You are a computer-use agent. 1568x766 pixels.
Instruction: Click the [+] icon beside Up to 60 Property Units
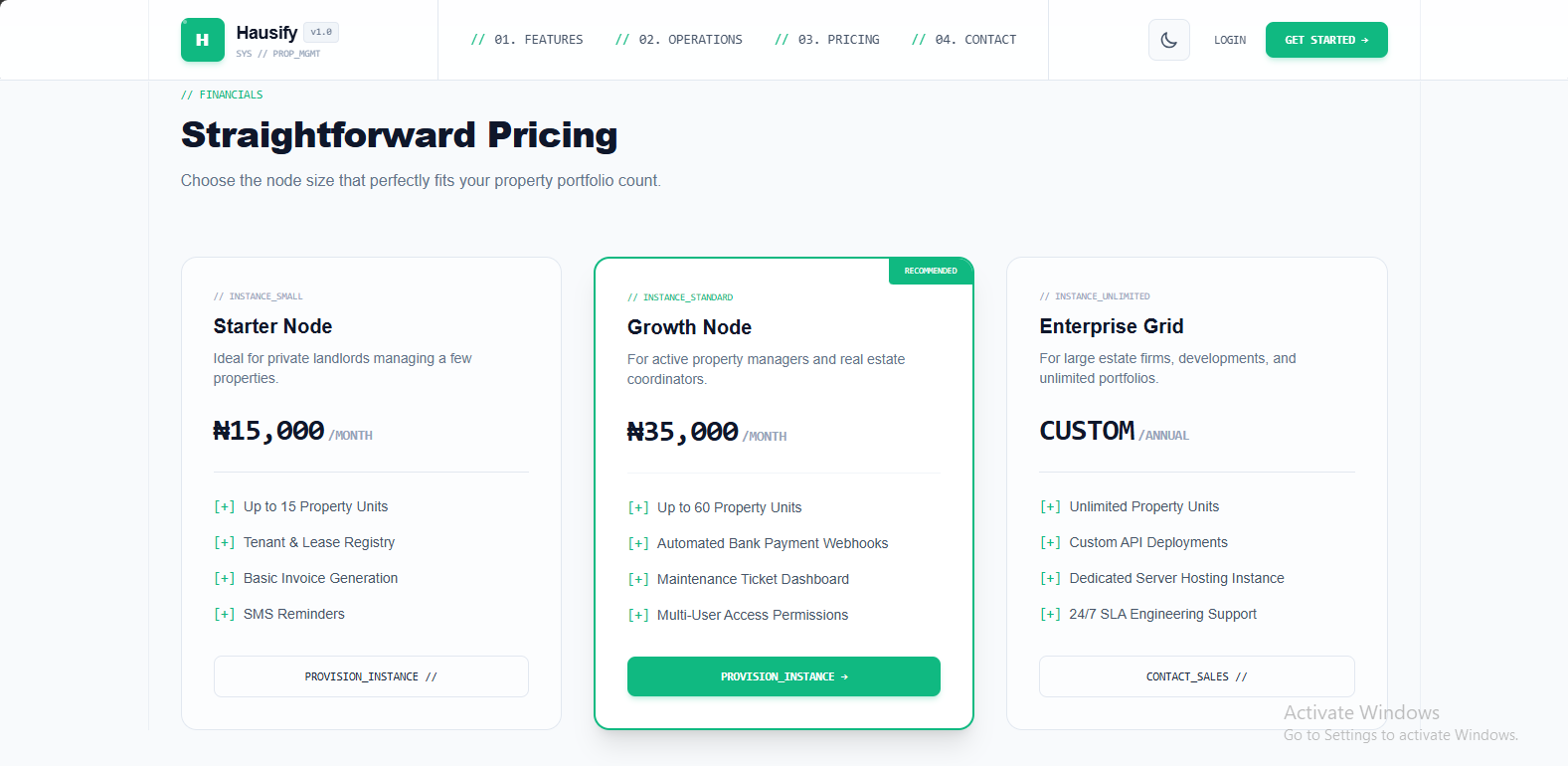tap(638, 507)
